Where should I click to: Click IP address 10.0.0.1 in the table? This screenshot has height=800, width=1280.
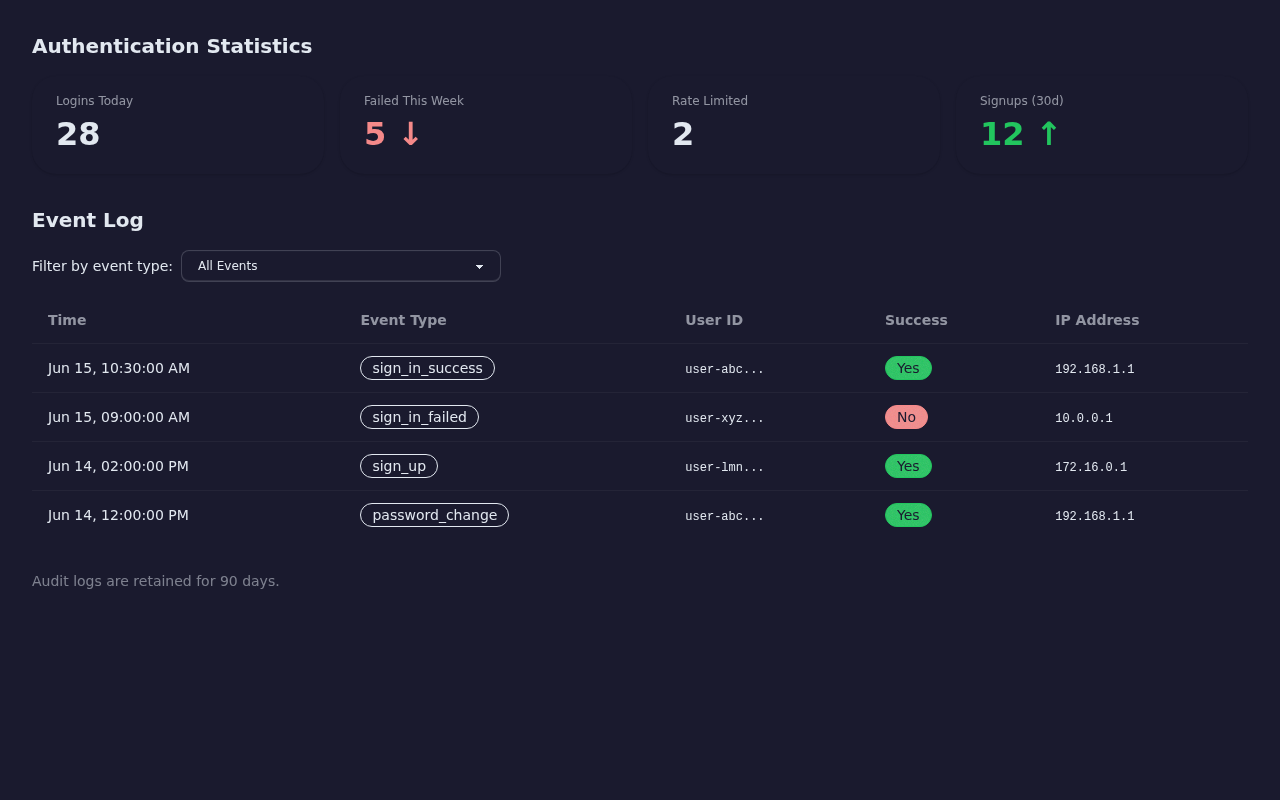(1083, 418)
